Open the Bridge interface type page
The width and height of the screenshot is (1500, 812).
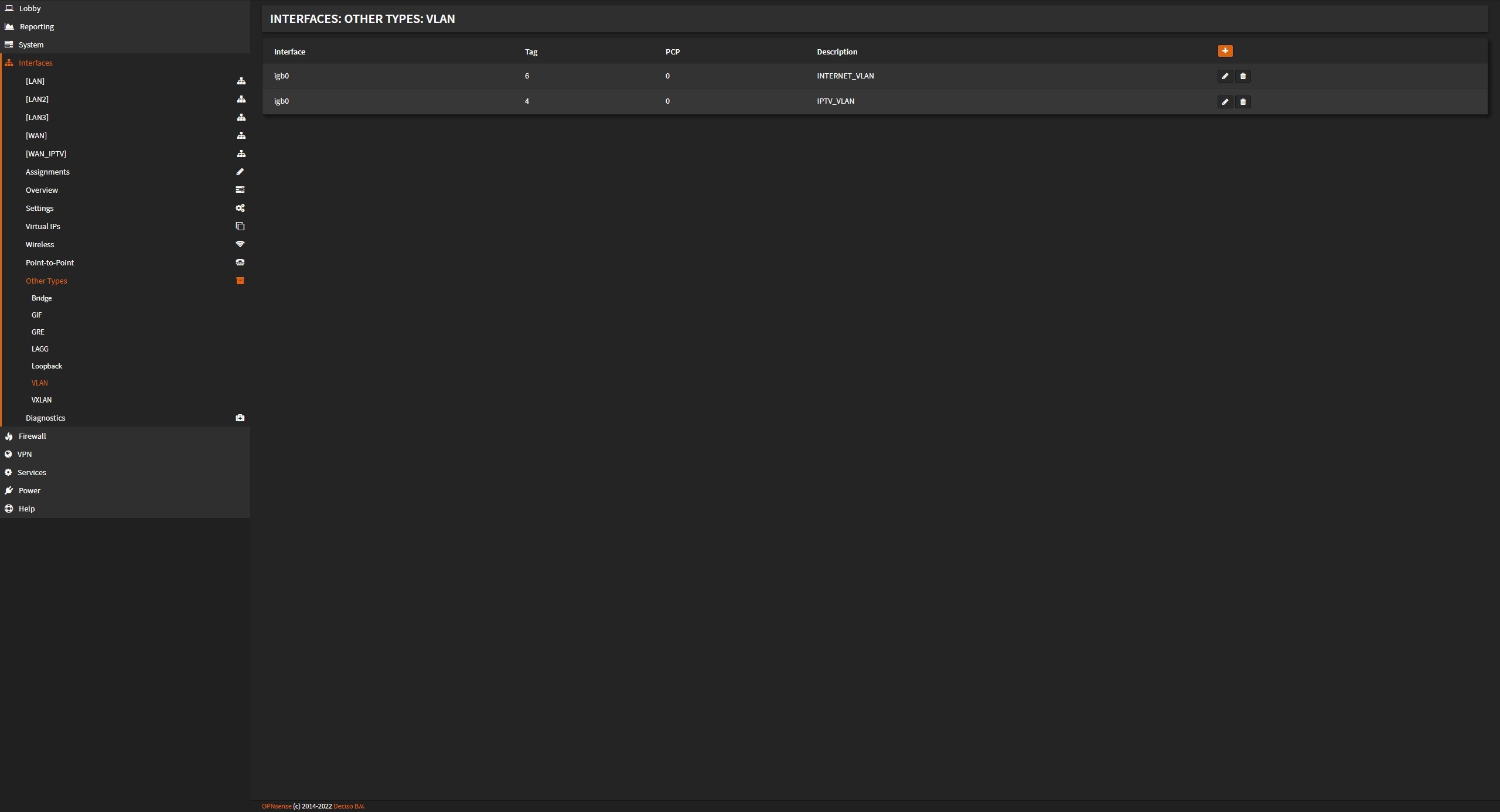coord(42,298)
